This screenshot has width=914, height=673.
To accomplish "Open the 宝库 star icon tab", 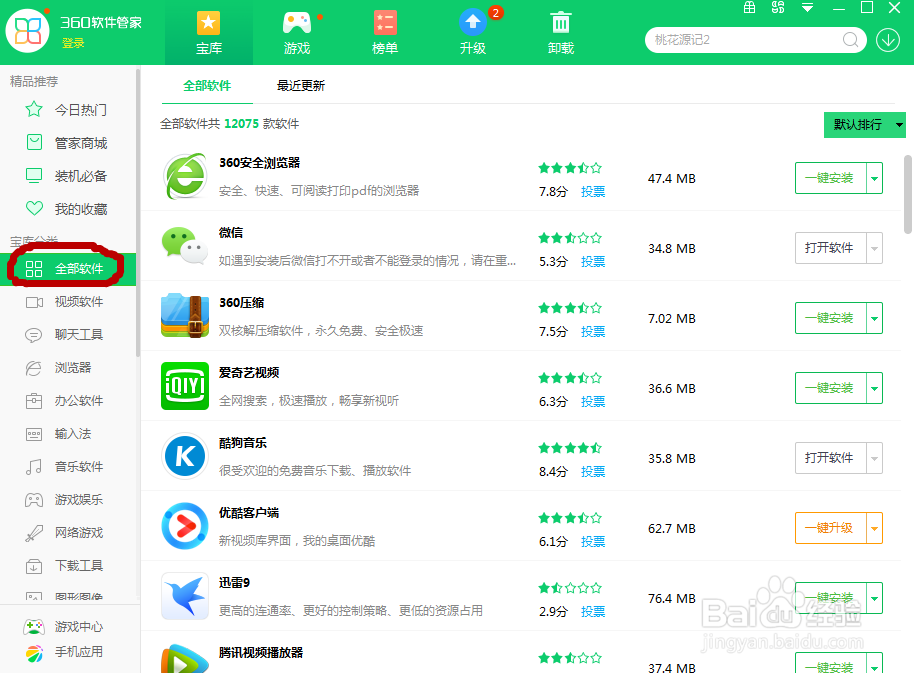I will click(209, 33).
